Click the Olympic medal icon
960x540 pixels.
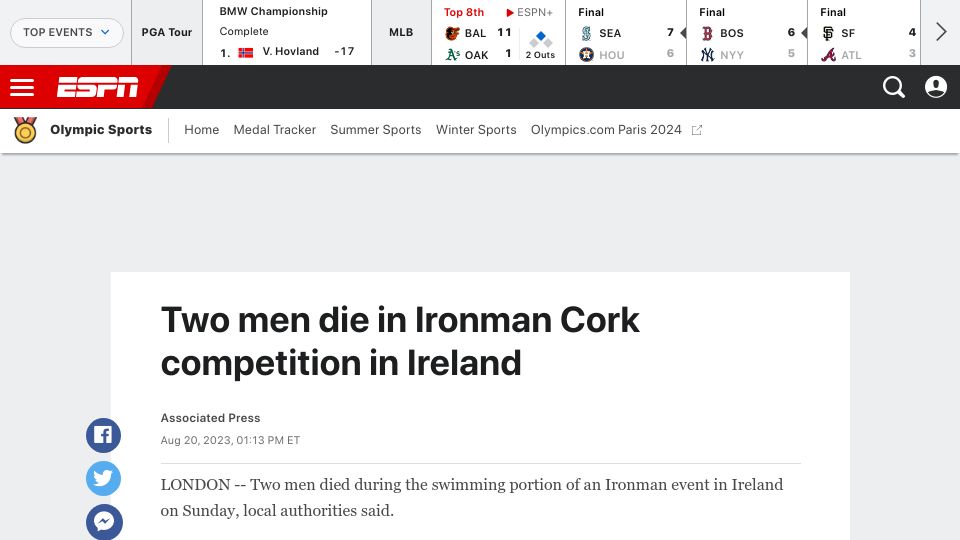pyautogui.click(x=25, y=130)
